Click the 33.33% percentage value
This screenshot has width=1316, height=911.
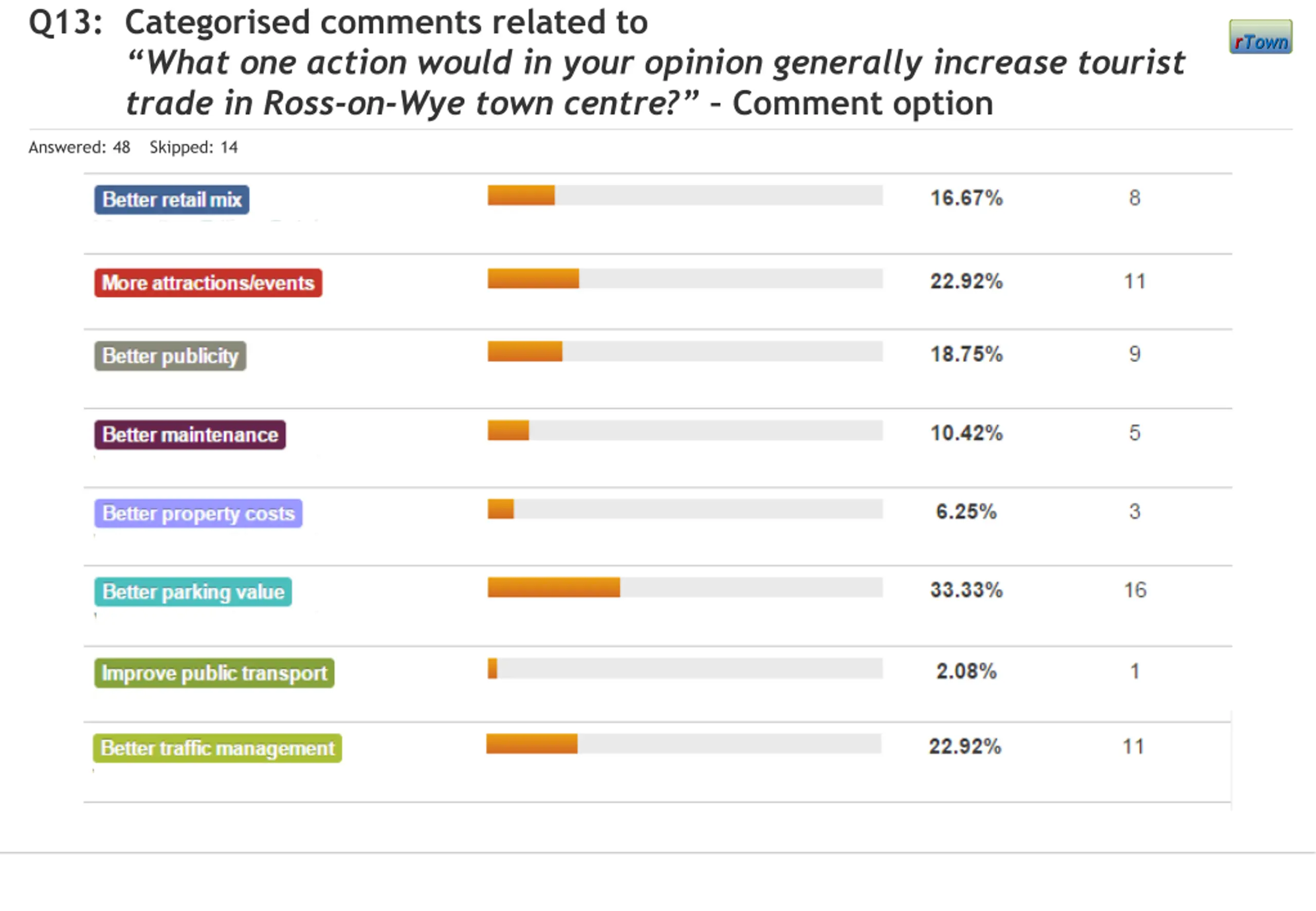coord(966,590)
